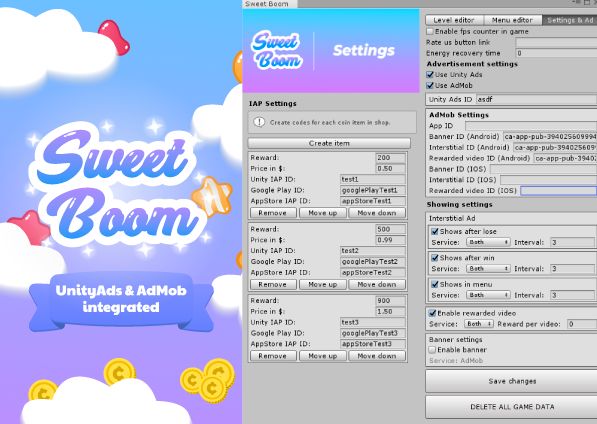The width and height of the screenshot is (597, 424).
Task: Open Service dropdown under Shows after win
Action: [488, 269]
